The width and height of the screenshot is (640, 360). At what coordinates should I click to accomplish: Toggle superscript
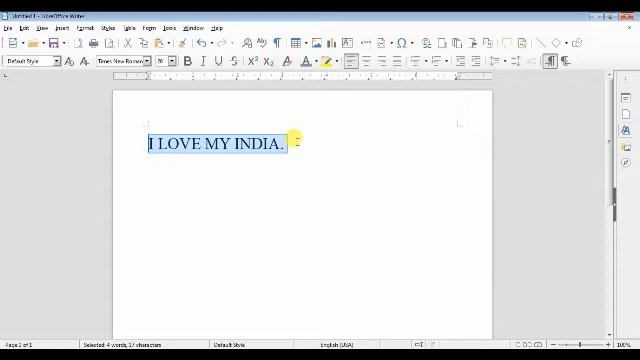coord(253,61)
